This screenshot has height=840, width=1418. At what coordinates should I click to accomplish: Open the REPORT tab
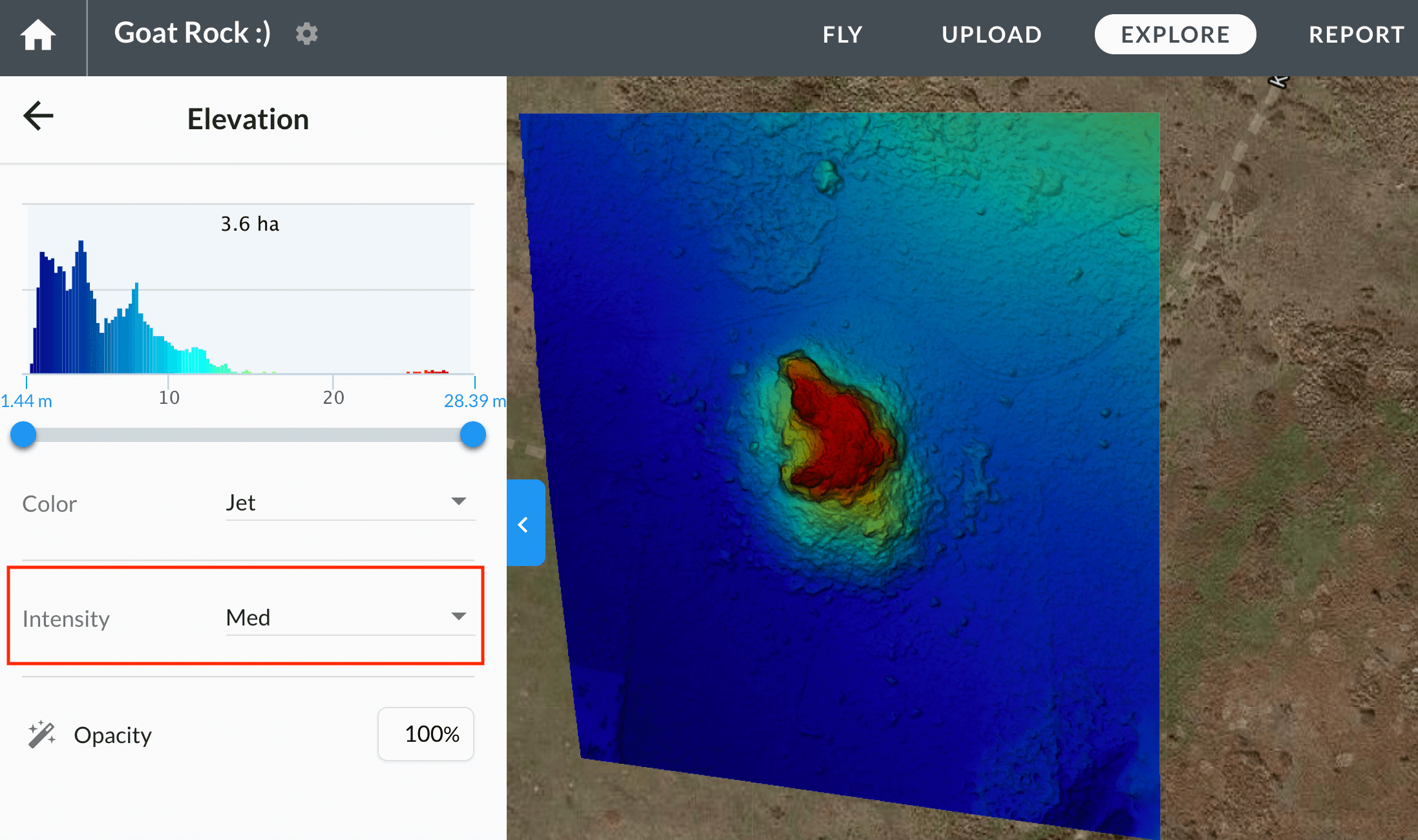point(1356,35)
